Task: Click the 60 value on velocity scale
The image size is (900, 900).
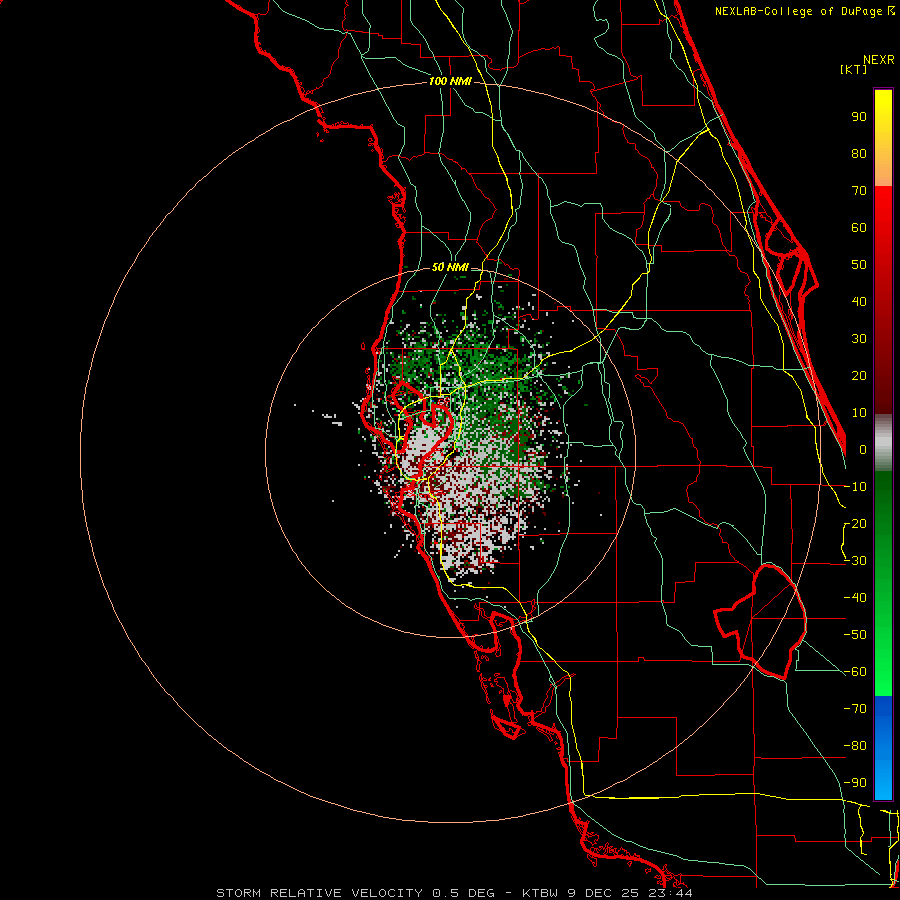Action: [859, 228]
